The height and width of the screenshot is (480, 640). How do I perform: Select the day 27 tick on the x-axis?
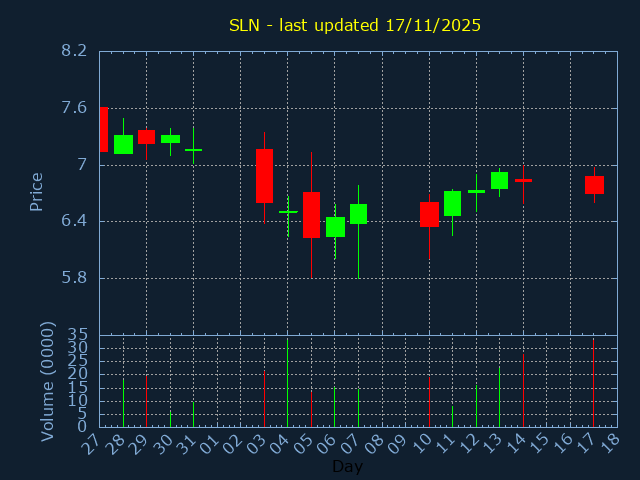tap(93, 443)
